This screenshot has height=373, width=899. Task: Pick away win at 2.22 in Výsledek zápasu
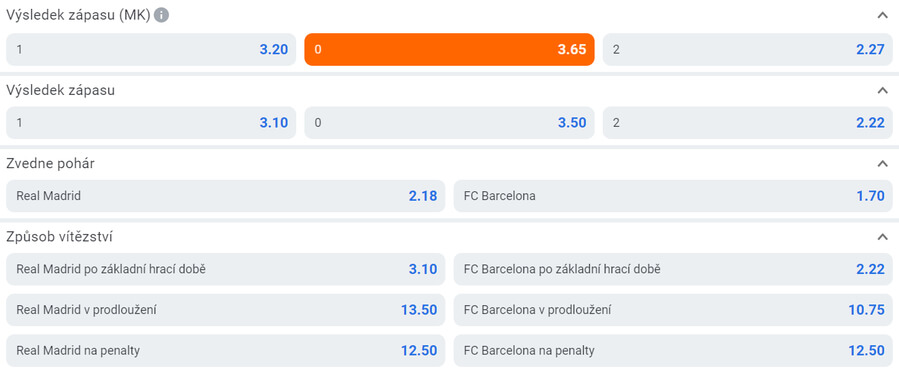pyautogui.click(x=748, y=123)
